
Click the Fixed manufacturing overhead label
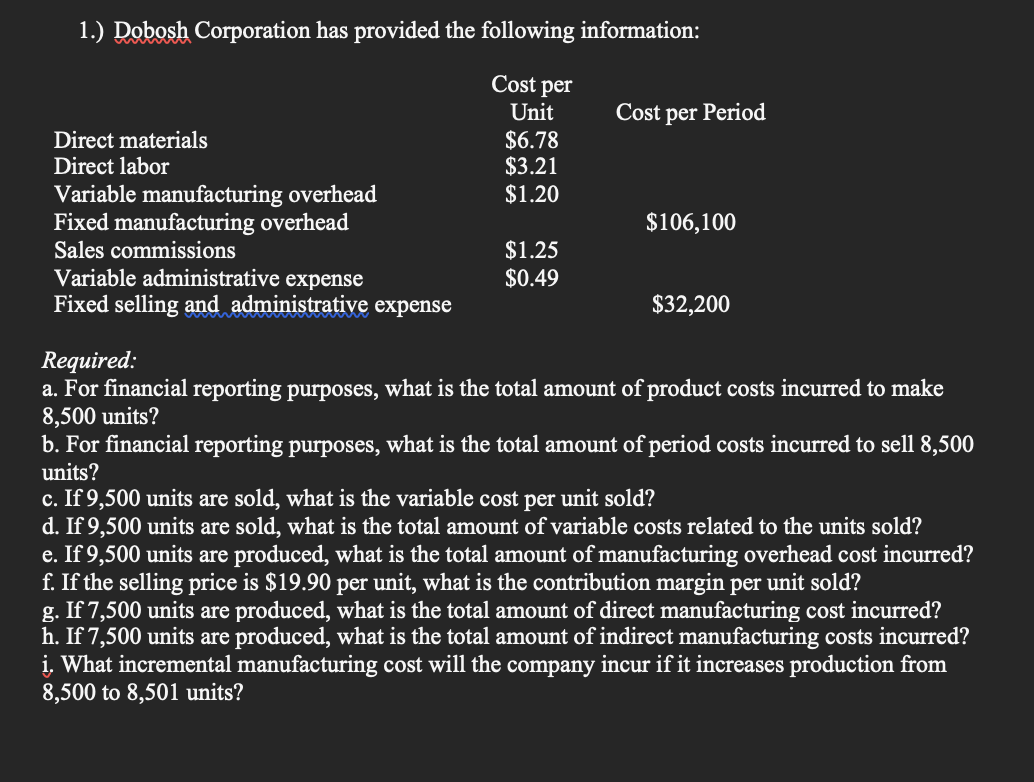(201, 222)
